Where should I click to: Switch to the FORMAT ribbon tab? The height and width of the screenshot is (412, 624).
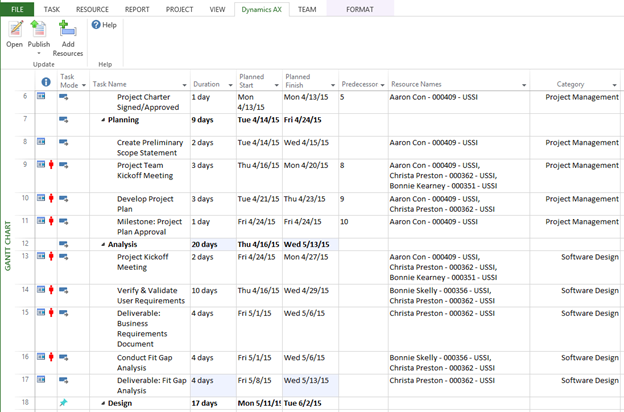[x=359, y=8]
